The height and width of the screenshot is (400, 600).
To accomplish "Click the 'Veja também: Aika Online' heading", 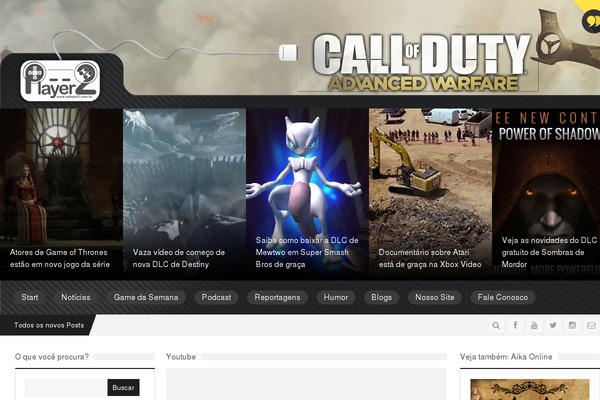I will 506,357.
